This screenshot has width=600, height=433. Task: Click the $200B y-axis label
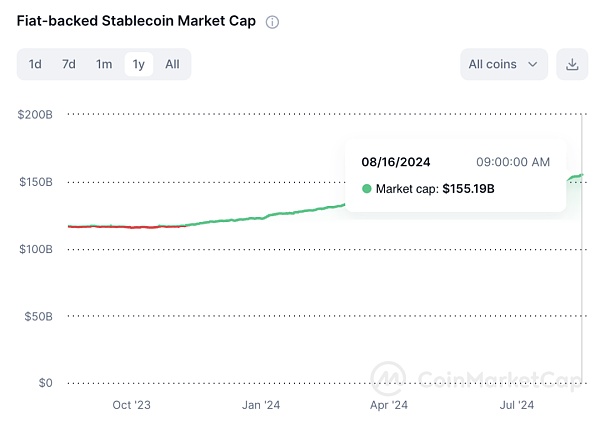pos(35,115)
